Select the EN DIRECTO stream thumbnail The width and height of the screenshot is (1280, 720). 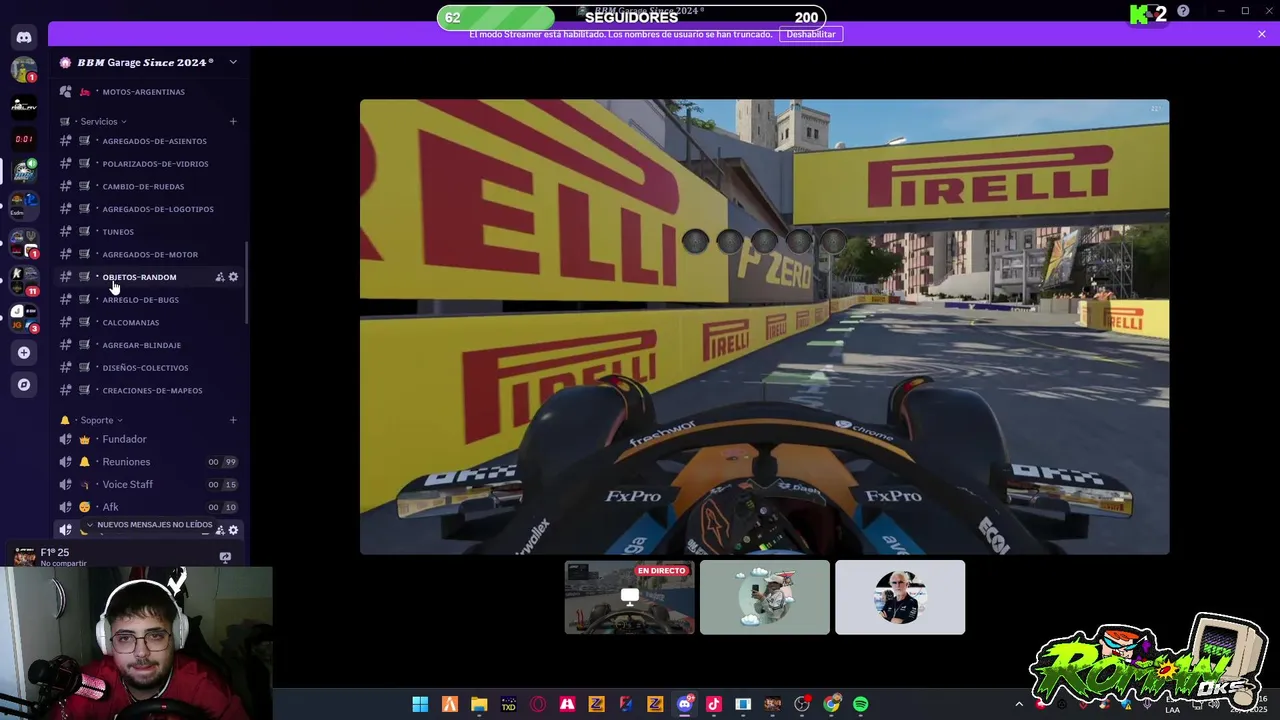pos(629,597)
